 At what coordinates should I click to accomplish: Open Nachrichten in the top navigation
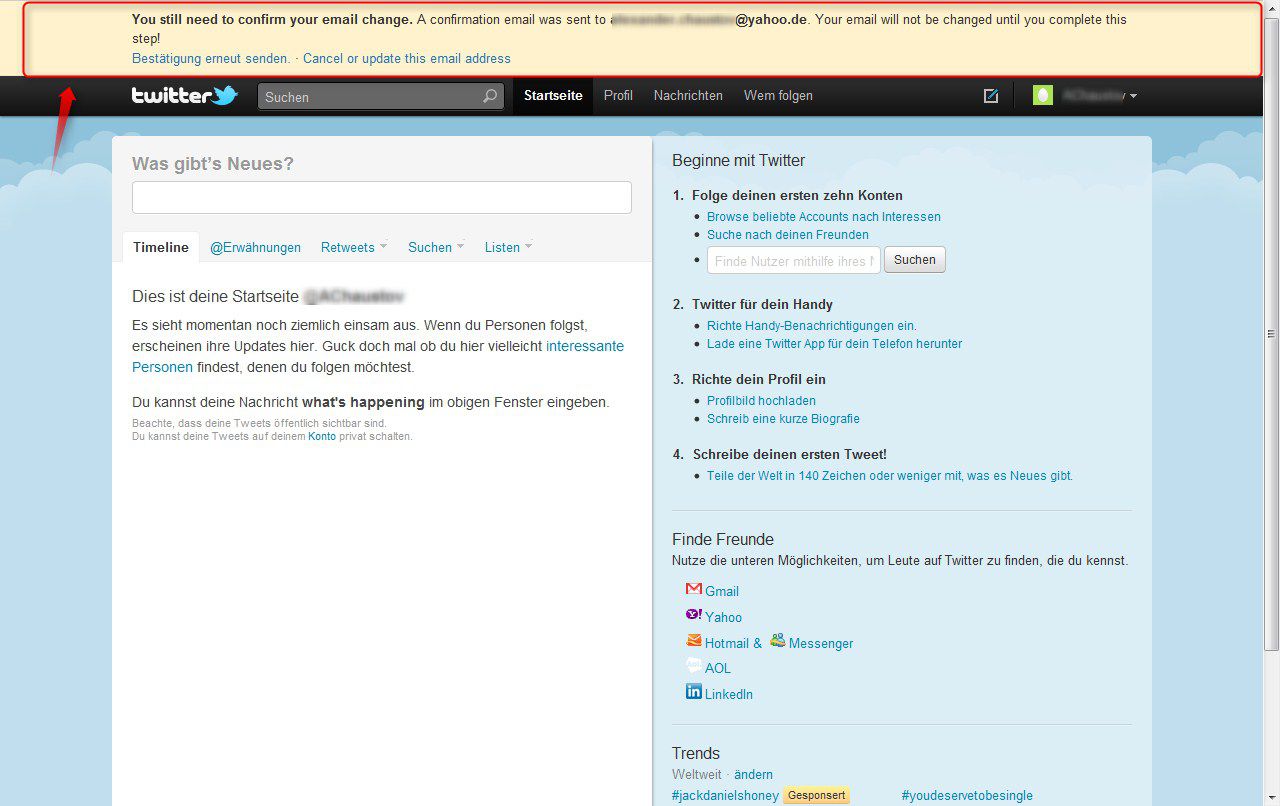coord(688,96)
